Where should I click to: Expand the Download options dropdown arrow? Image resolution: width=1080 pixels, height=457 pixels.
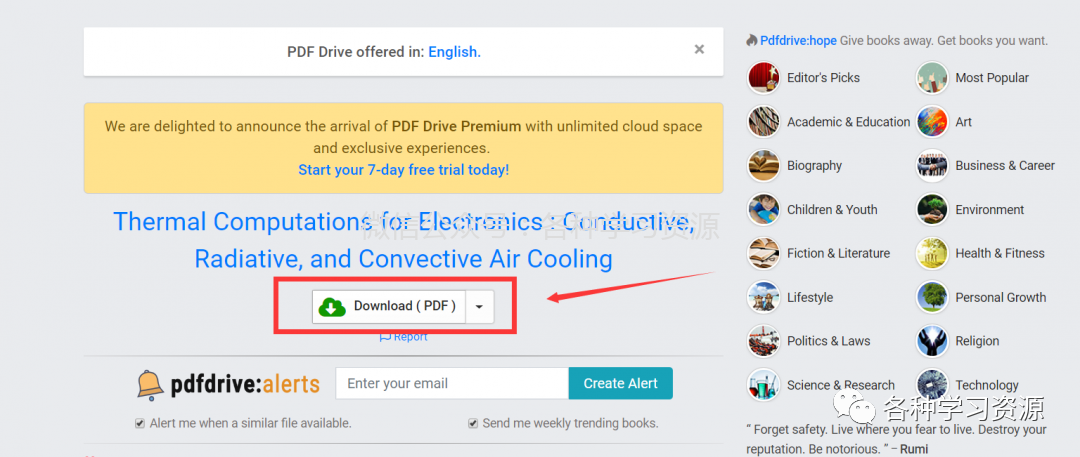tap(480, 307)
